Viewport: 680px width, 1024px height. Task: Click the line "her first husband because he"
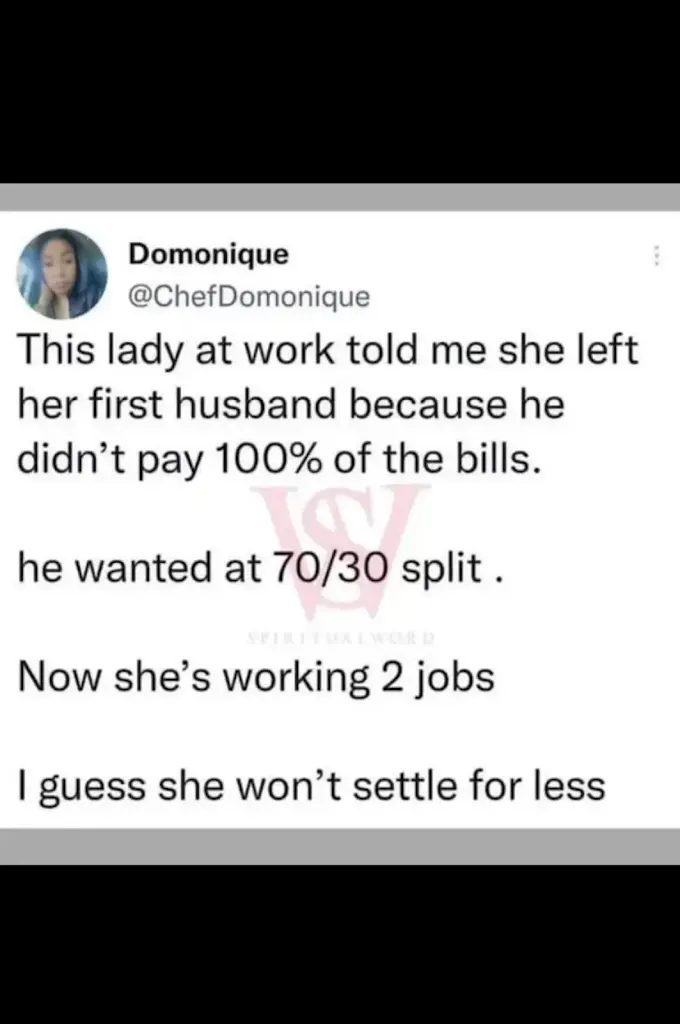pos(292,408)
